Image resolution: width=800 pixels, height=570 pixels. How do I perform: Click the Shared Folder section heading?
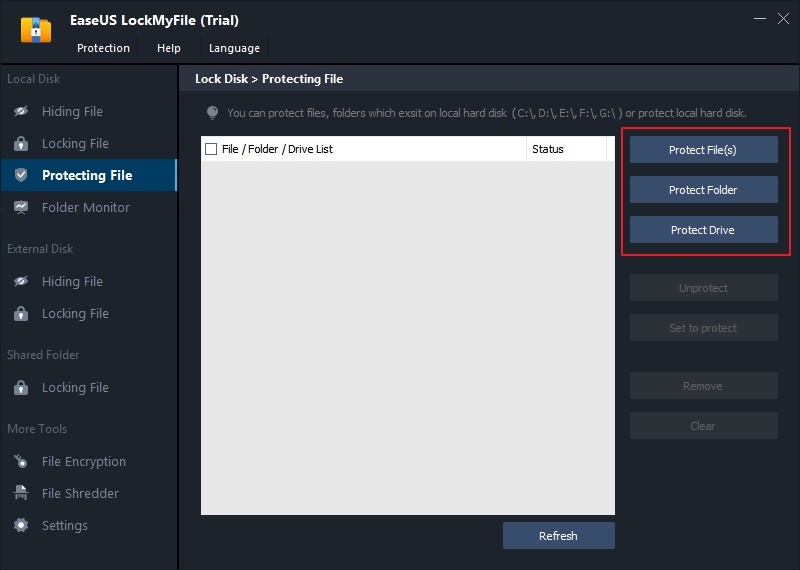click(x=43, y=355)
